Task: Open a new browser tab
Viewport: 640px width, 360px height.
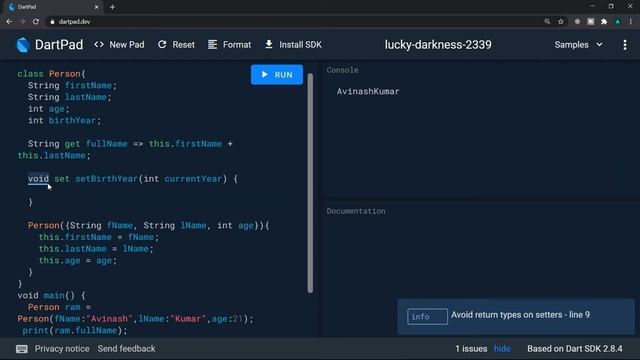Action: click(112, 7)
